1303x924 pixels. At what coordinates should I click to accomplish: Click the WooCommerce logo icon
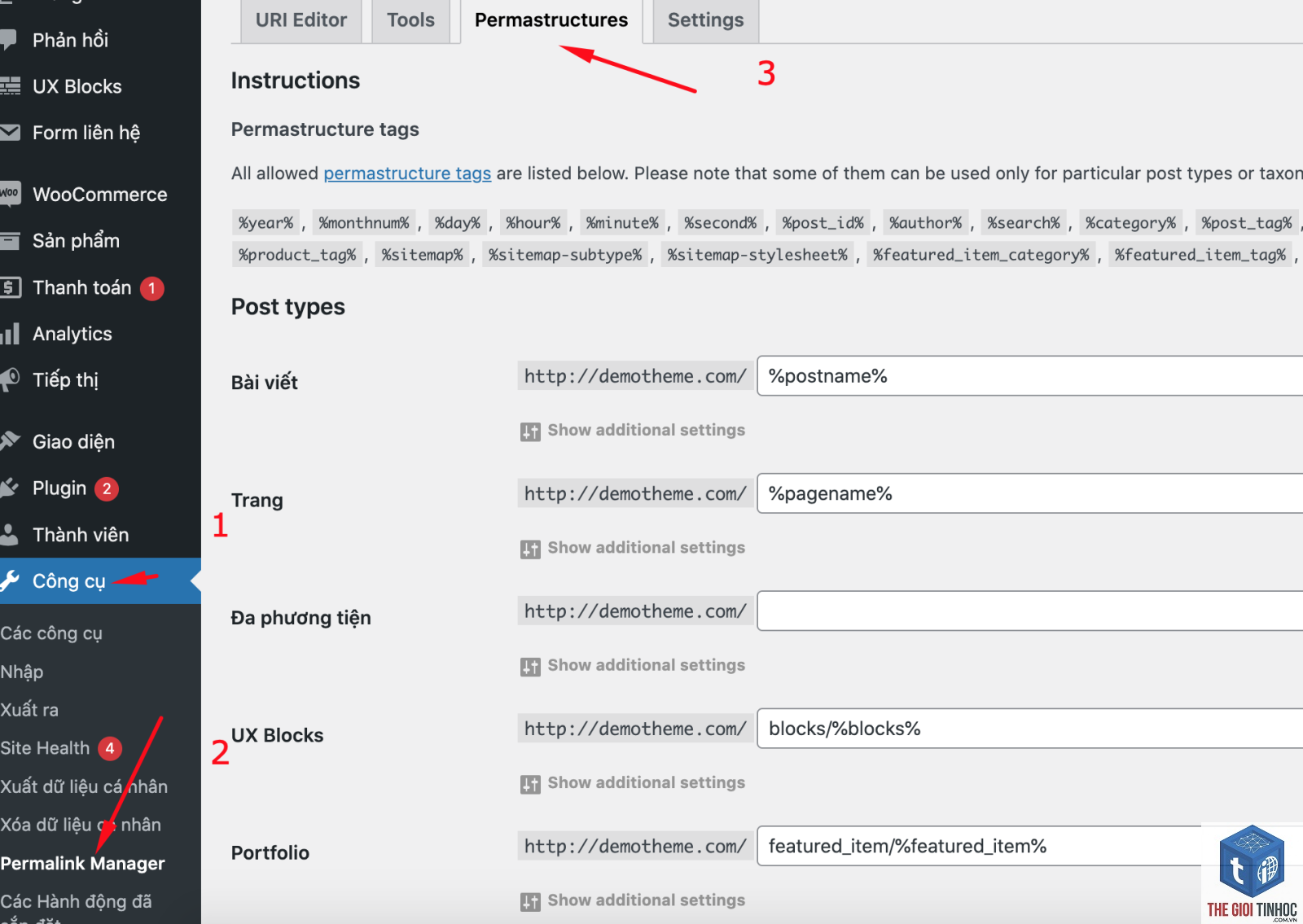10,194
